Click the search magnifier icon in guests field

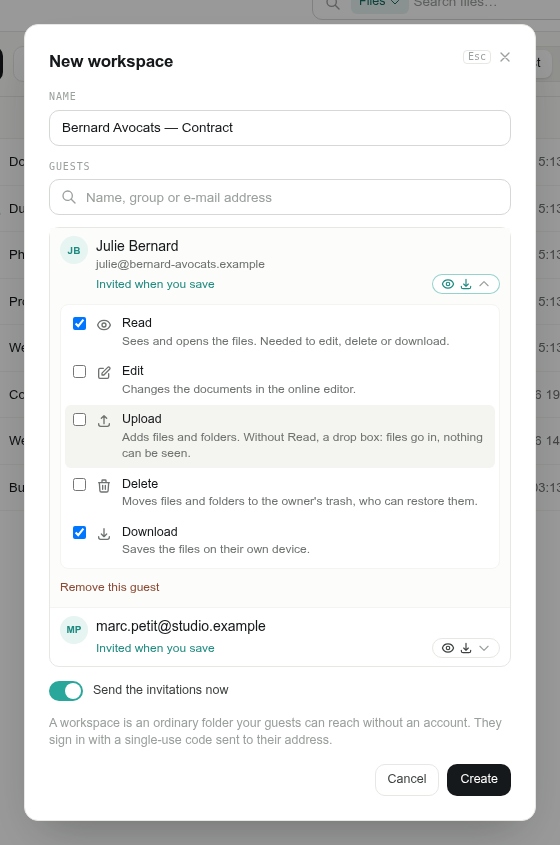[x=69, y=197]
